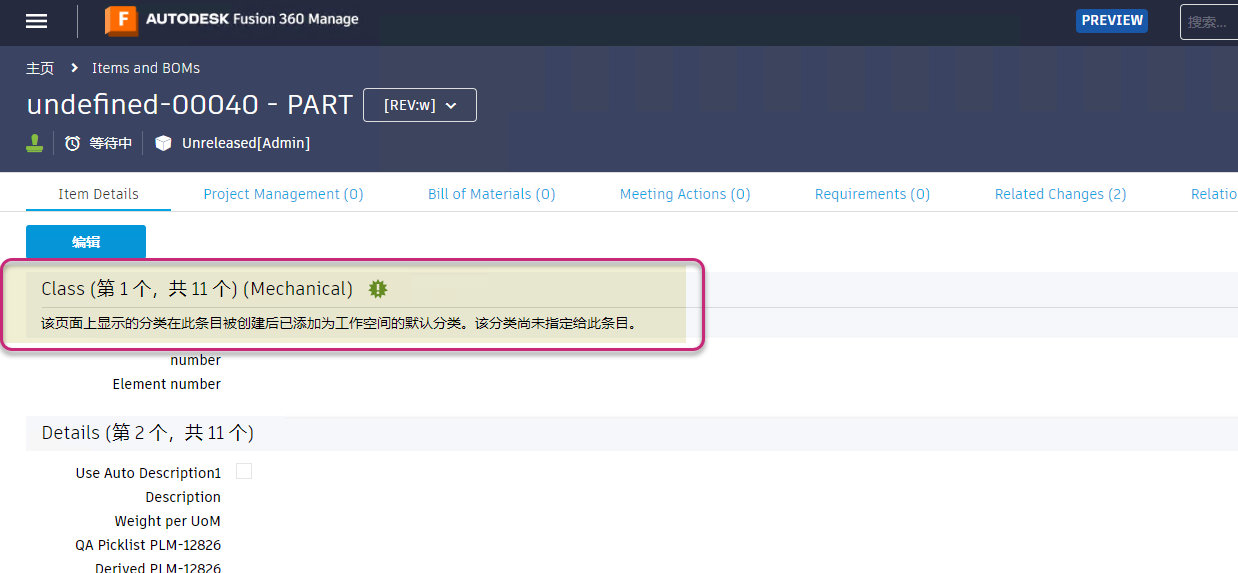
Task: Click the Unreleased[Admin] status text
Action: (246, 143)
